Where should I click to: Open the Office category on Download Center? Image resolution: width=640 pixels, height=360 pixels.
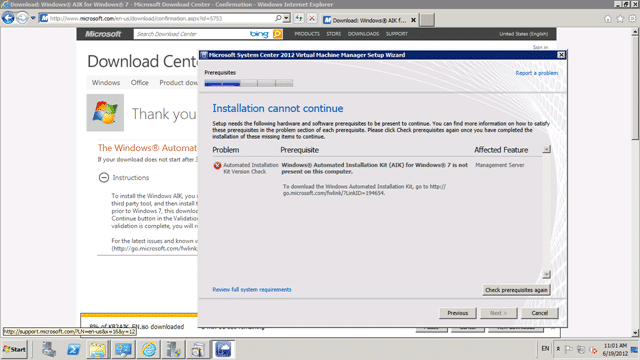click(x=140, y=82)
